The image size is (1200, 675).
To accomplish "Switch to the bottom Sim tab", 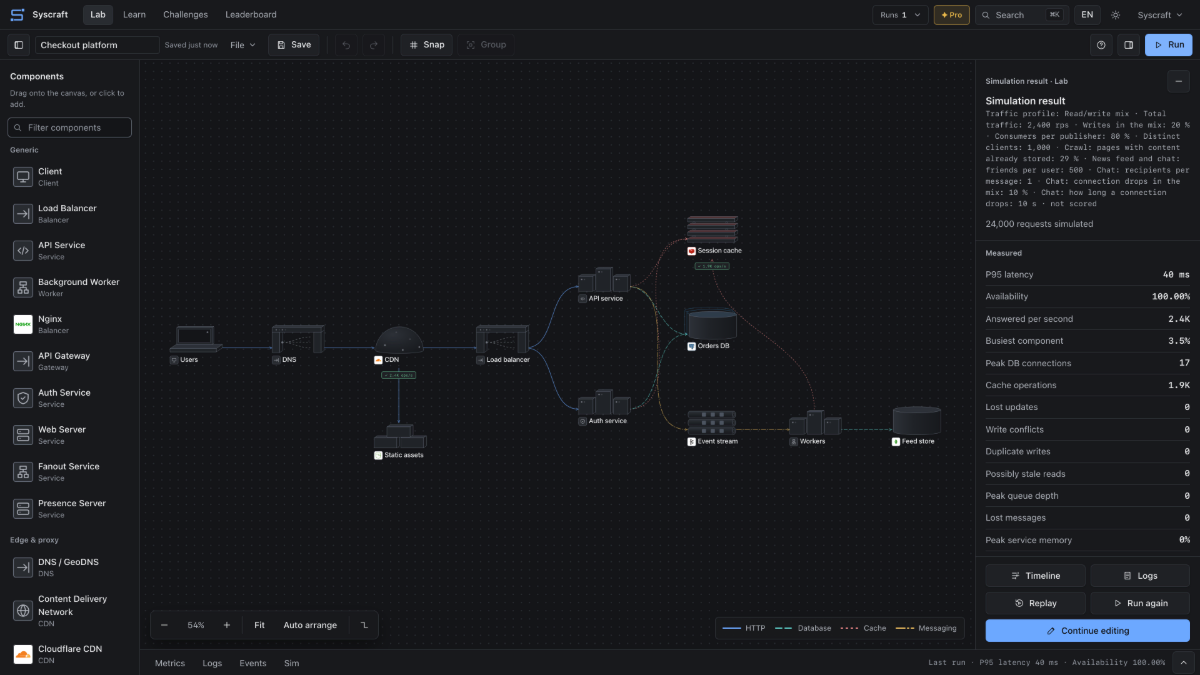I will point(291,663).
